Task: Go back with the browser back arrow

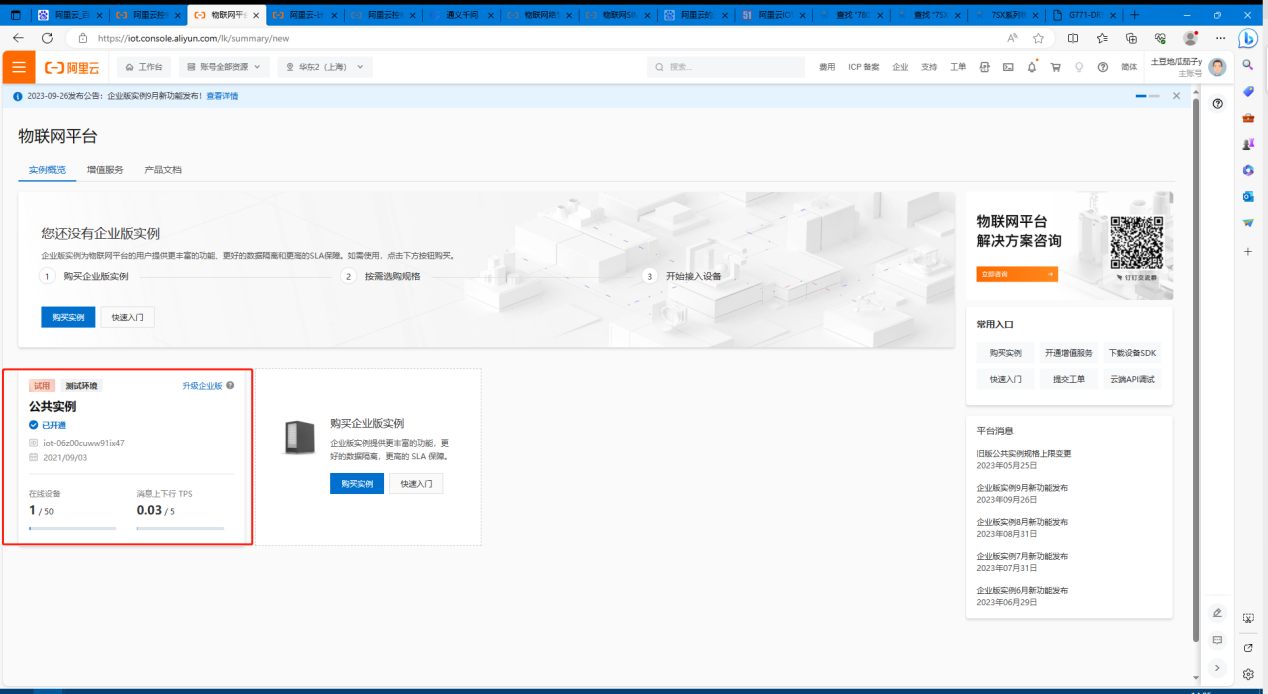Action: [18, 38]
